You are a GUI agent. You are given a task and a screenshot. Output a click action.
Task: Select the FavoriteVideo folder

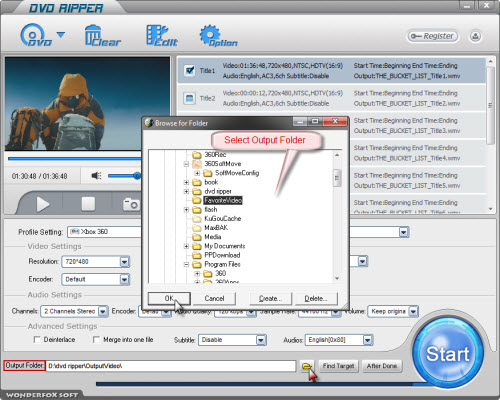(223, 200)
